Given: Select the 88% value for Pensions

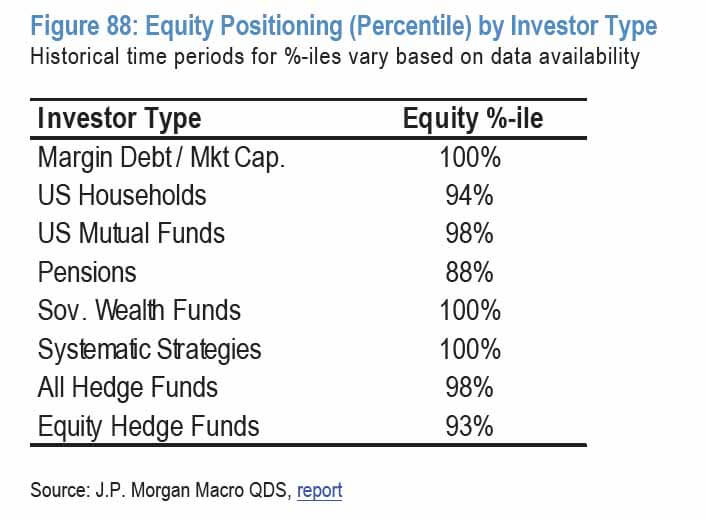Looking at the screenshot, I should pyautogui.click(x=469, y=272).
